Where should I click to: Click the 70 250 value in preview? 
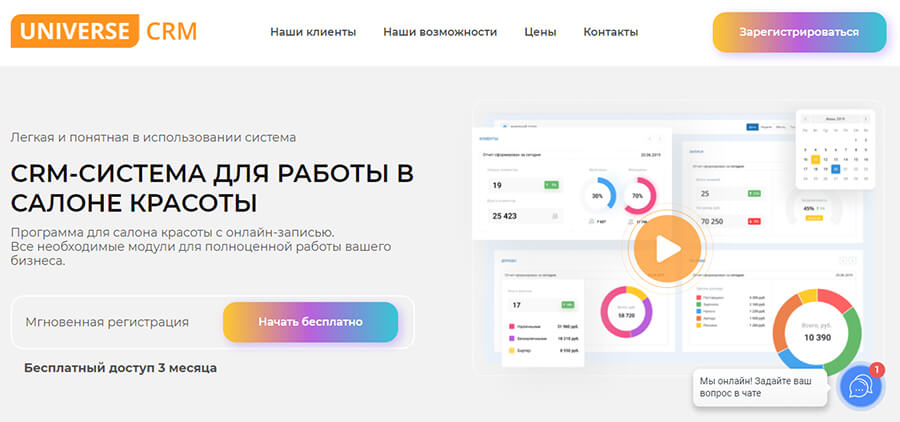712,221
